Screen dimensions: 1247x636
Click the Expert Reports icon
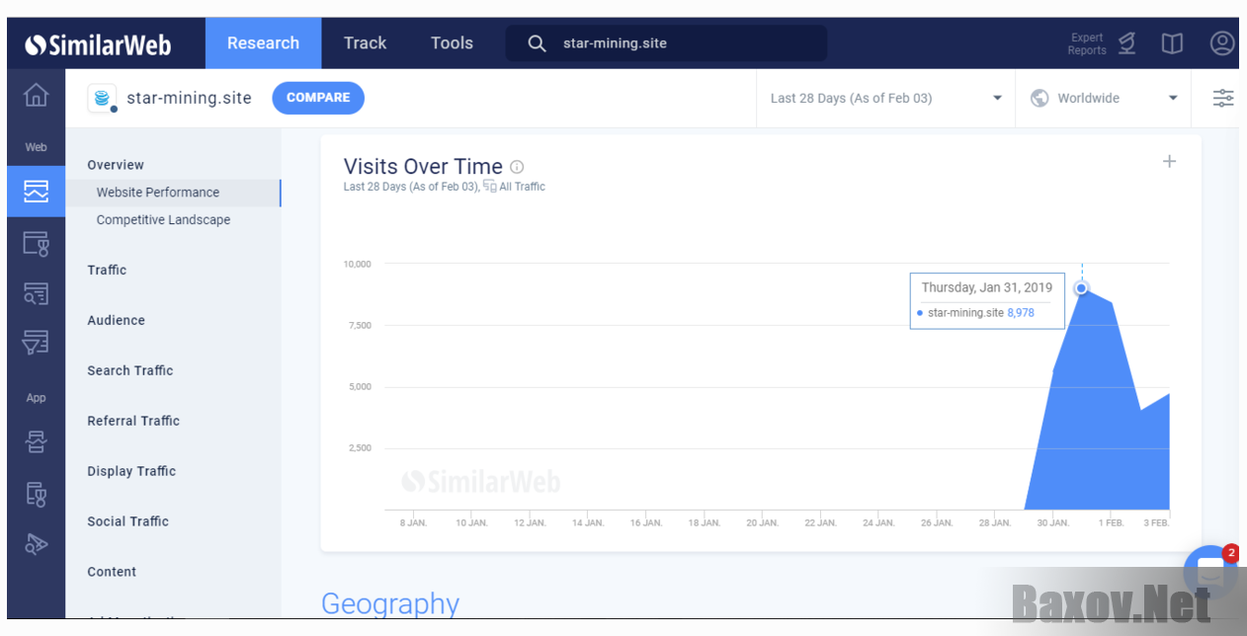click(1126, 43)
